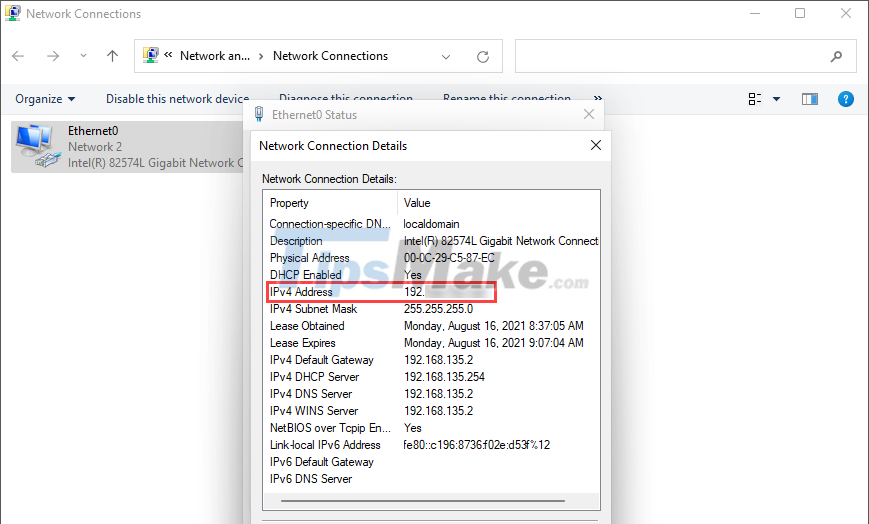Click the details list horizontal scrollbar
Viewport: 869px width, 524px height.
pos(423,501)
